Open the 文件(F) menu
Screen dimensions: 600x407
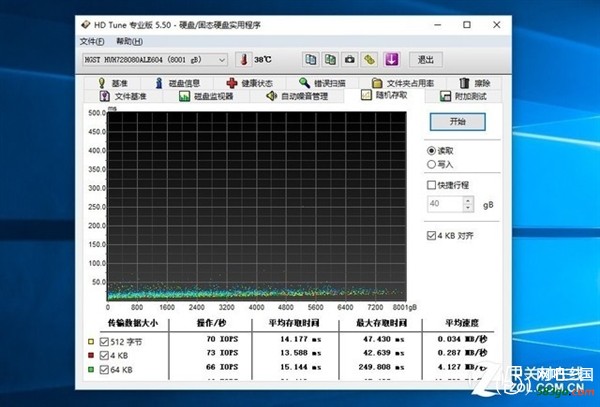click(x=92, y=41)
